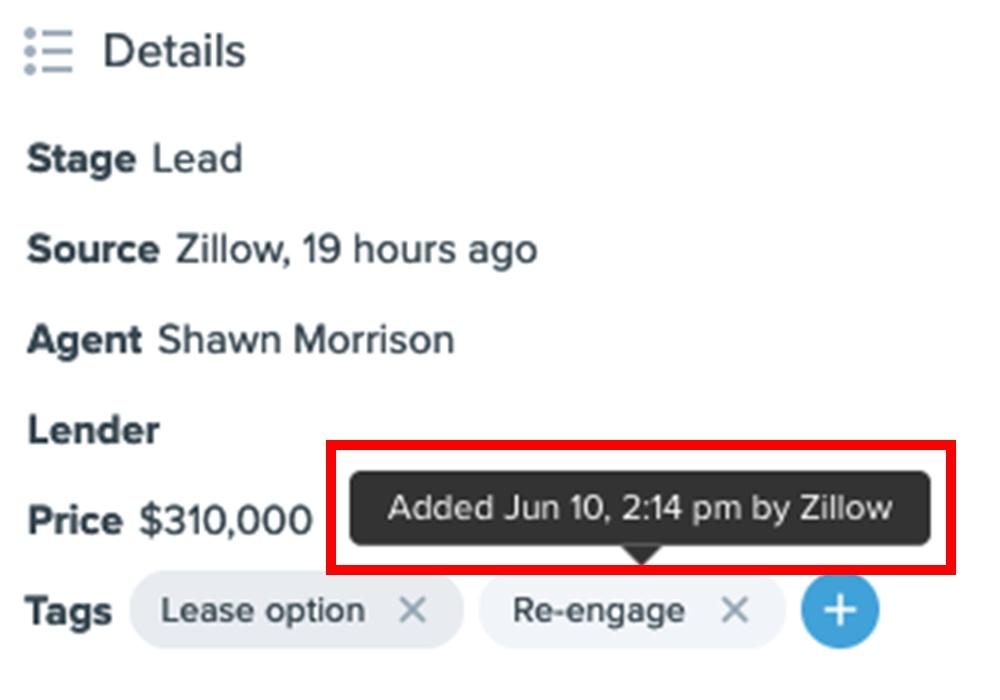Open the Details section heading
This screenshot has height=700, width=1000.
point(174,51)
